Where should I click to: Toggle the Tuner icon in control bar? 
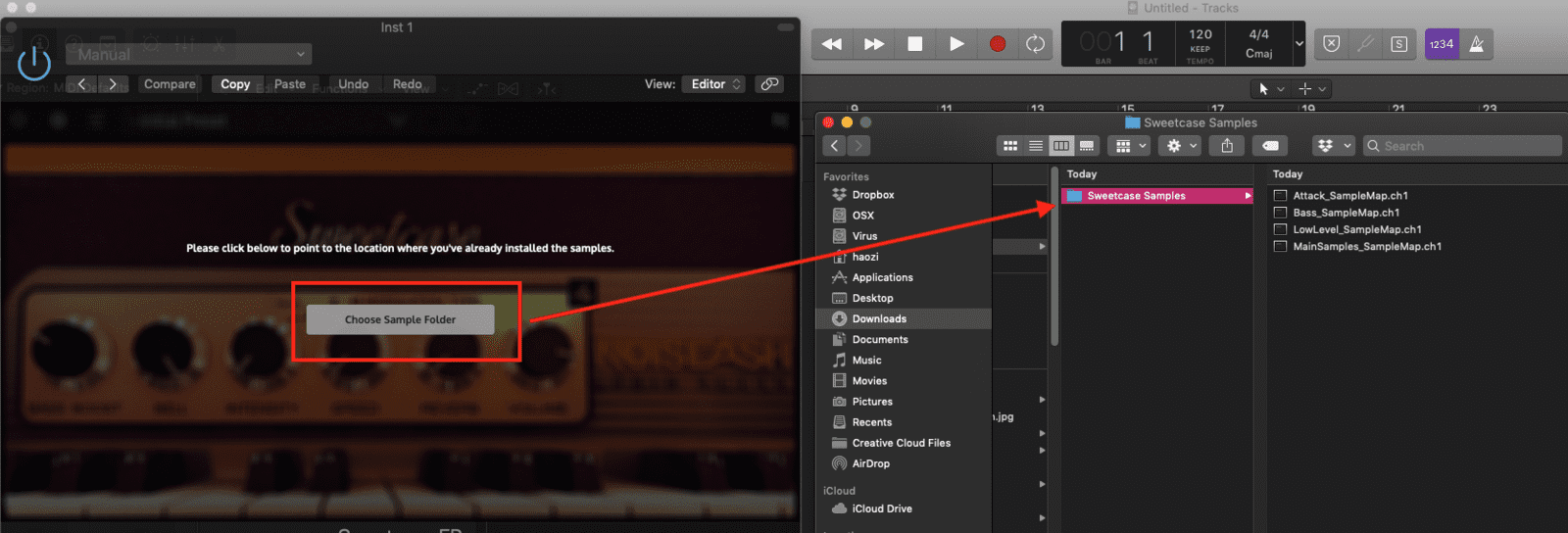click(x=1365, y=44)
